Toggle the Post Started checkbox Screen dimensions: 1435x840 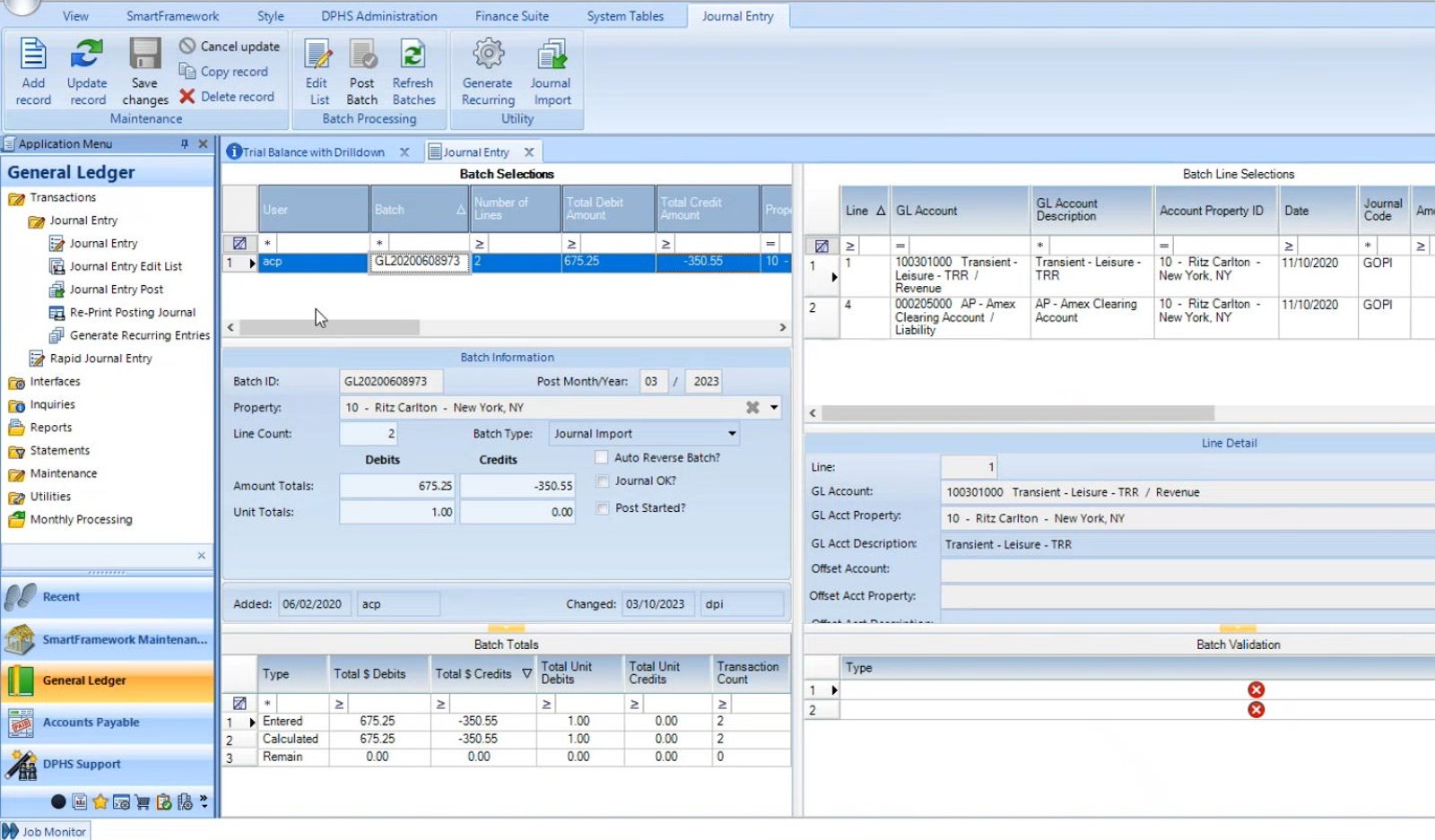point(602,508)
